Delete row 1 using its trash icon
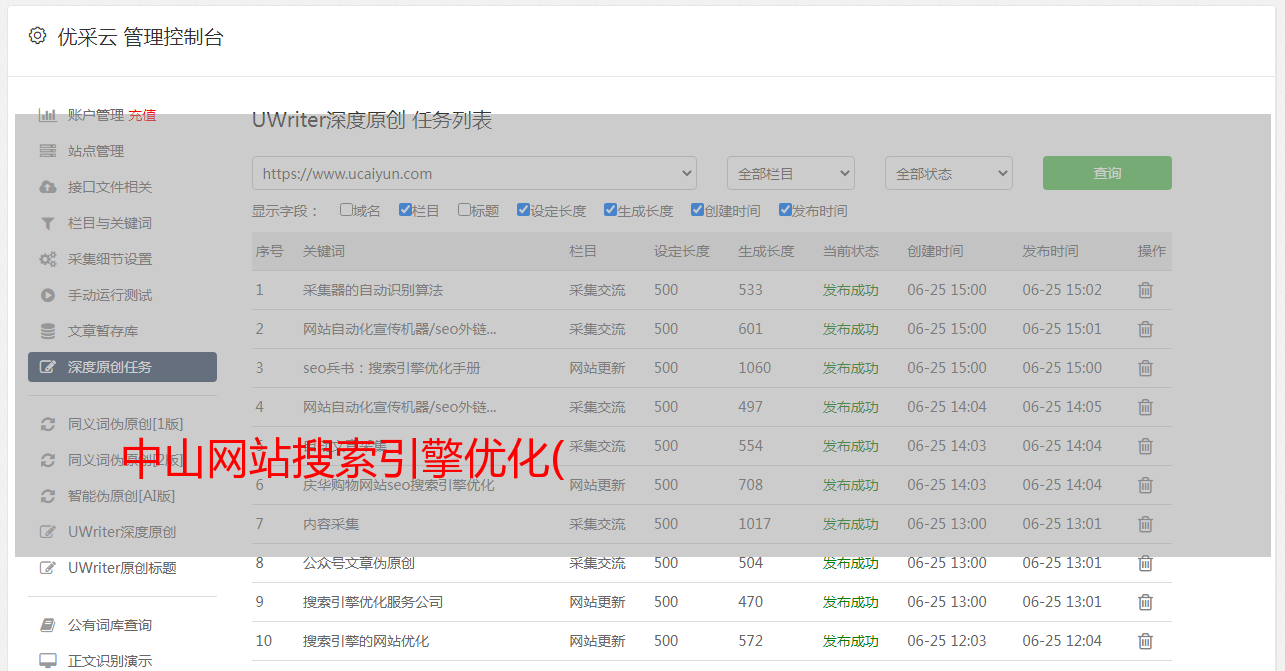The image size is (1285, 671). 1145,290
